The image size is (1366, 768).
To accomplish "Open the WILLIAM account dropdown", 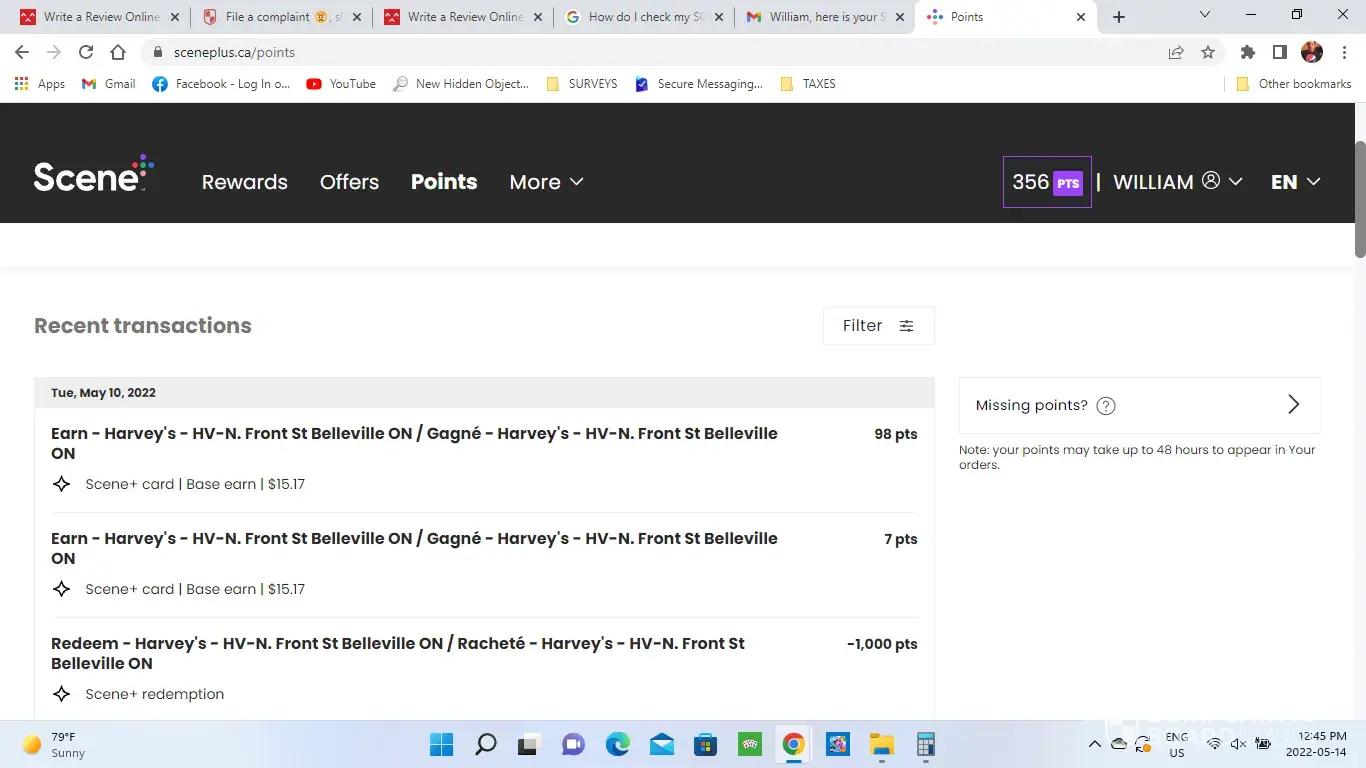I will click(x=1177, y=182).
